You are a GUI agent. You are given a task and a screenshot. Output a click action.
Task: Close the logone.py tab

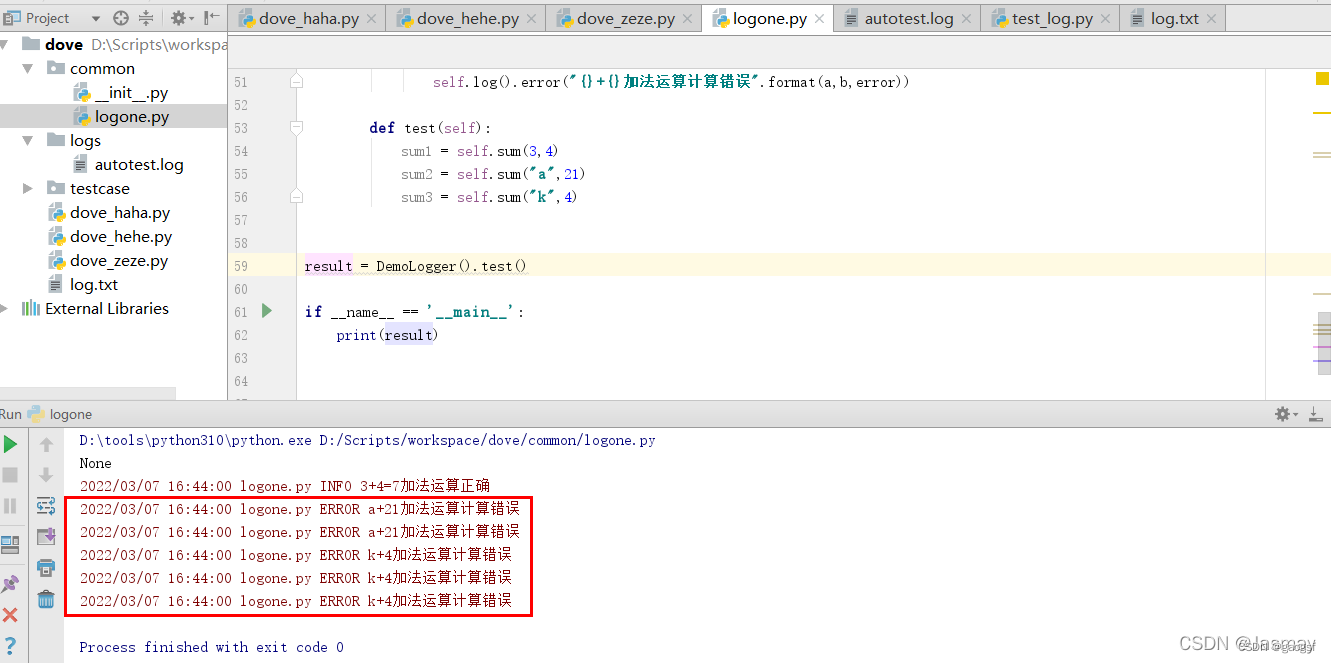point(820,19)
